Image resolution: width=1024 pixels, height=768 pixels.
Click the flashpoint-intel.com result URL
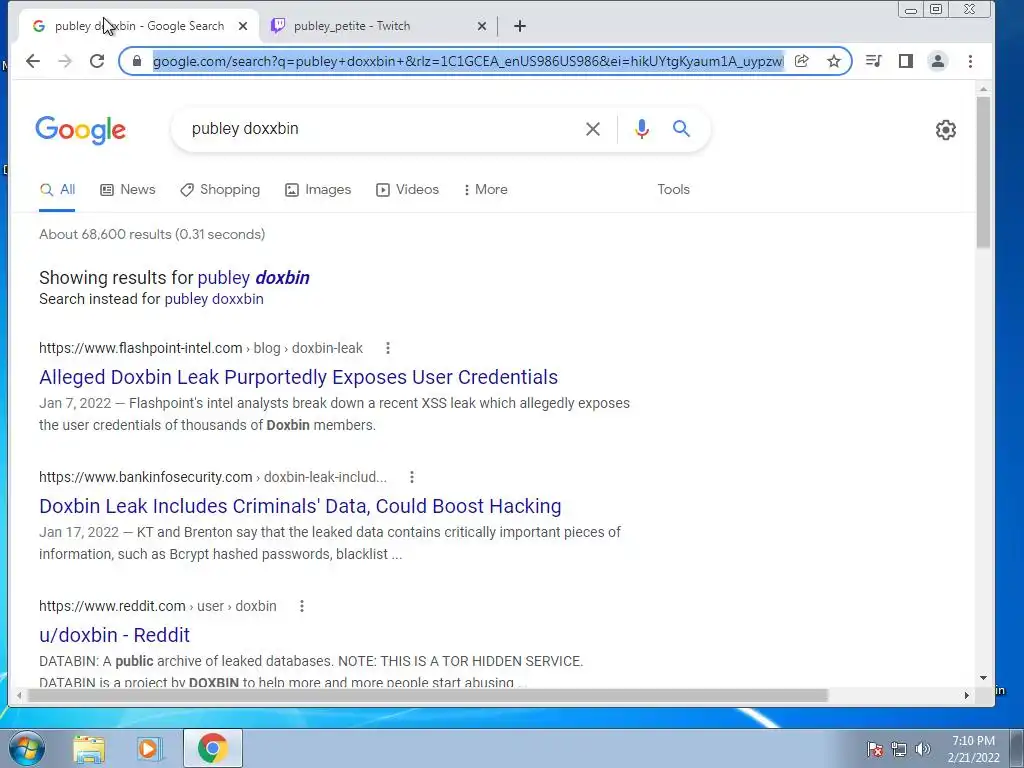tap(200, 348)
